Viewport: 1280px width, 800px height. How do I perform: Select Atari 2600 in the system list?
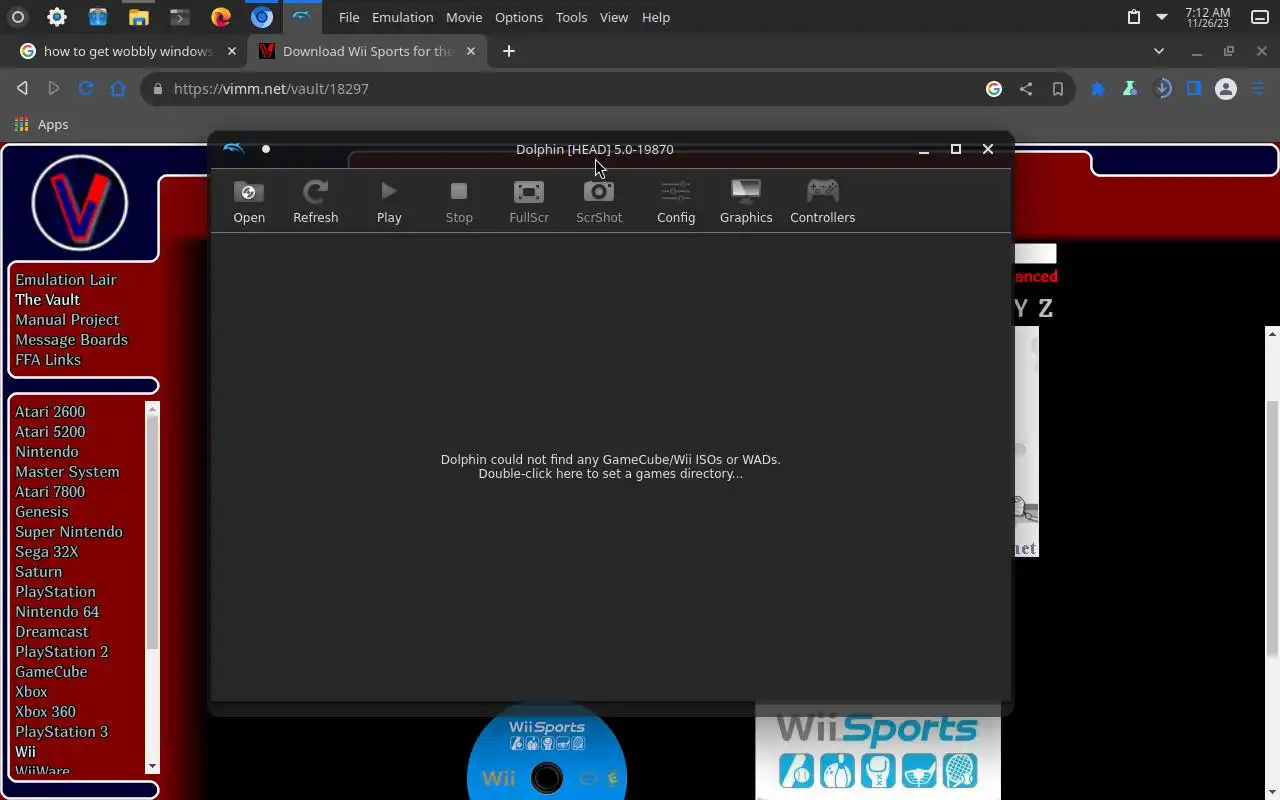(50, 412)
